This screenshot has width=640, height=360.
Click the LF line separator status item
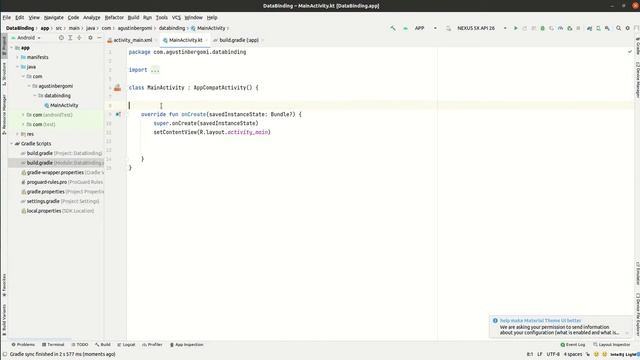pyautogui.click(x=540, y=354)
